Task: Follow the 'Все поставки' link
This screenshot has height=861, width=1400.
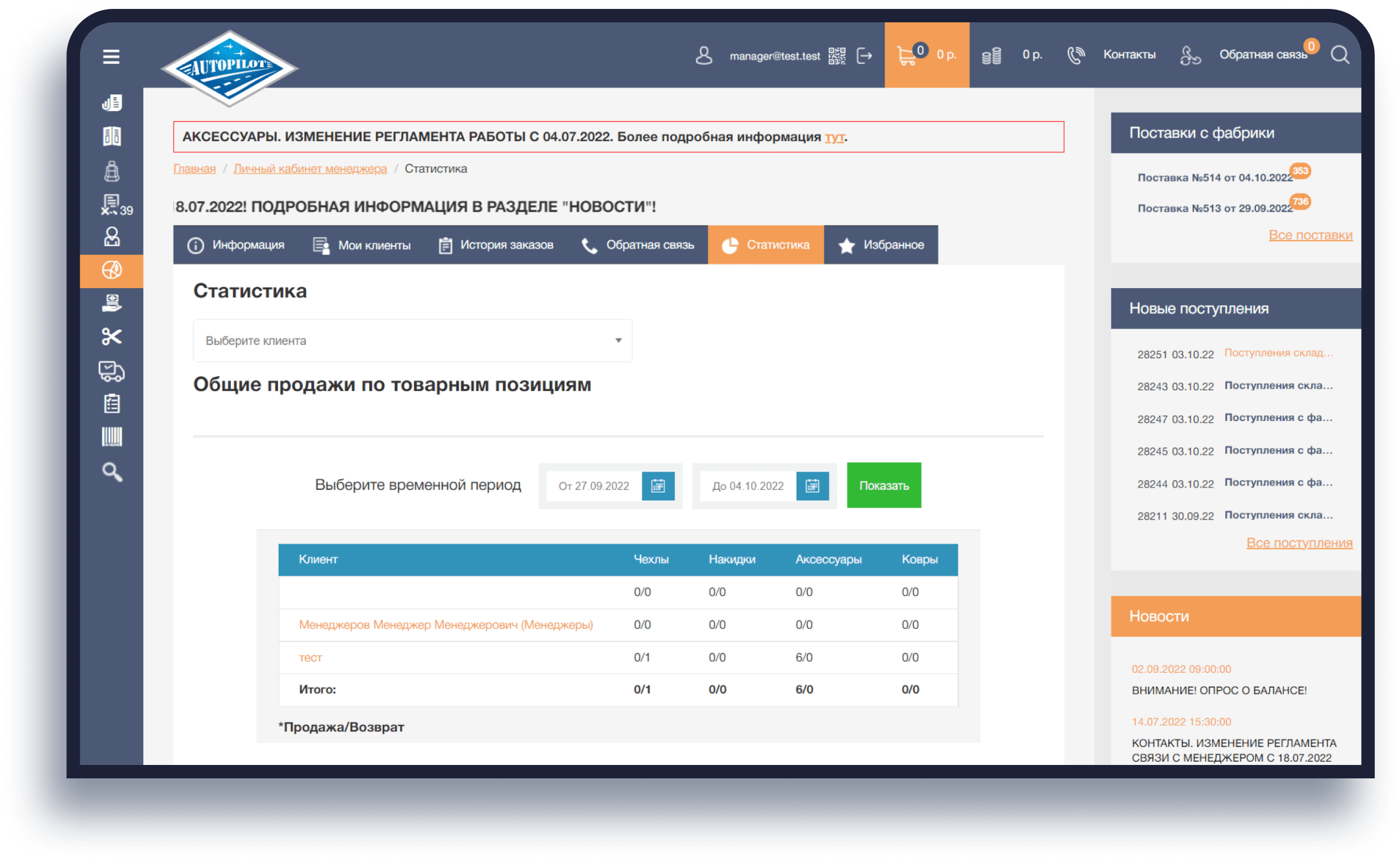Action: (1310, 235)
